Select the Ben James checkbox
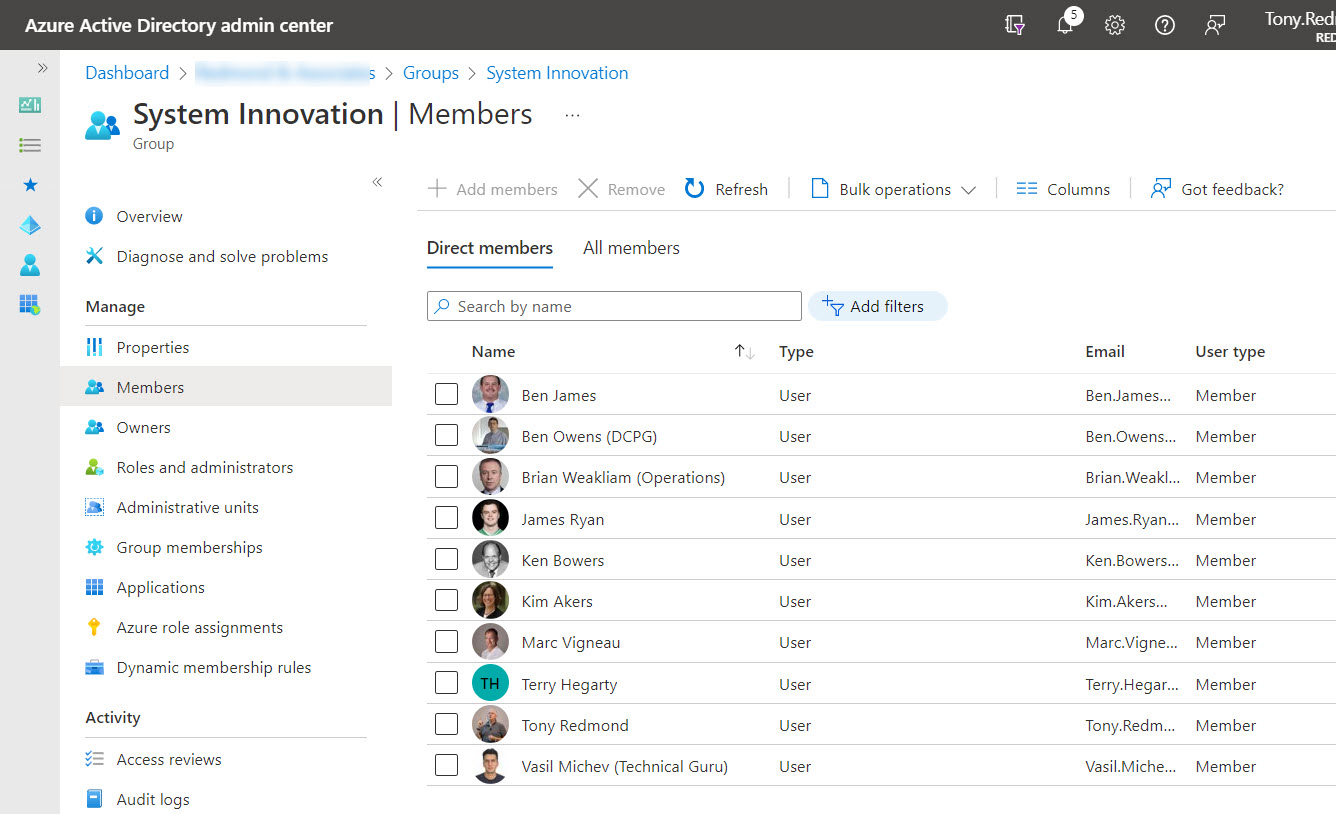 (446, 394)
